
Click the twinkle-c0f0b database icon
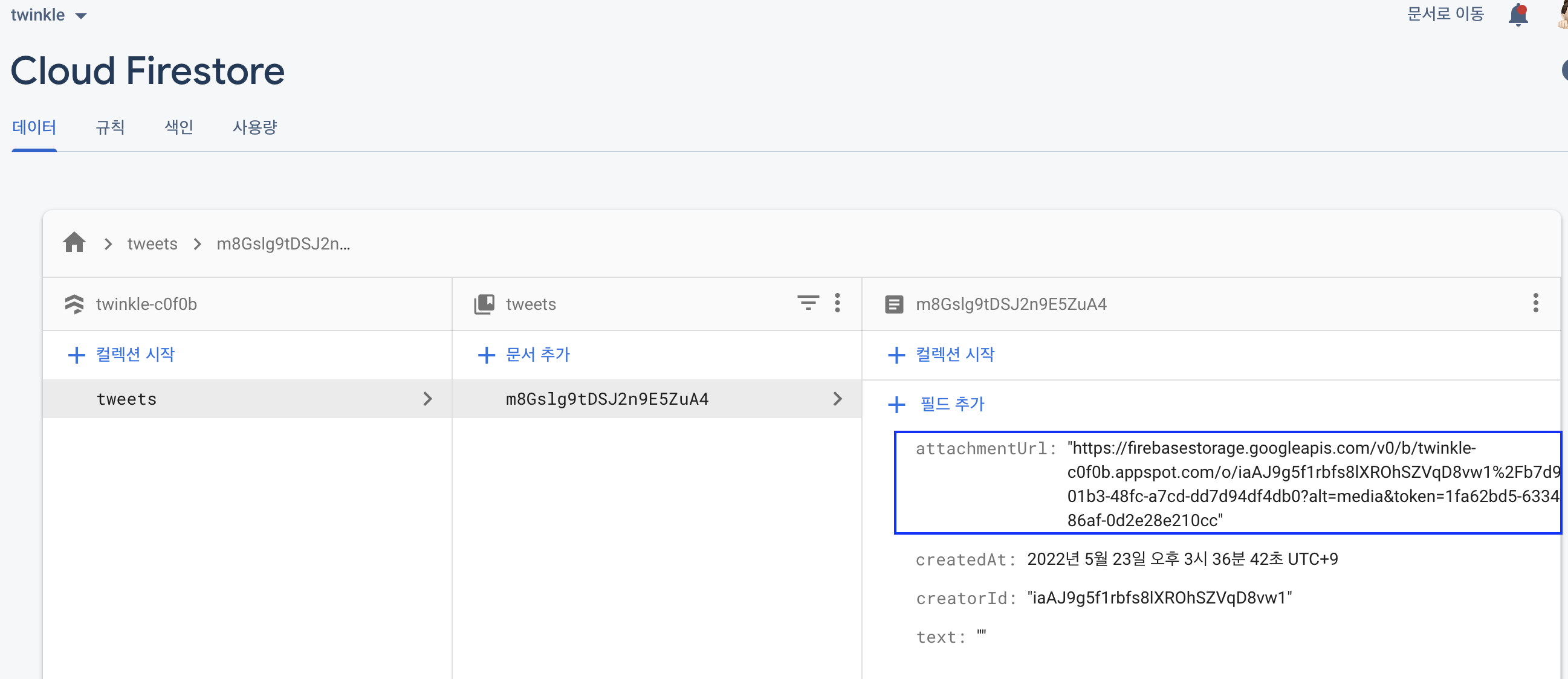pyautogui.click(x=74, y=304)
